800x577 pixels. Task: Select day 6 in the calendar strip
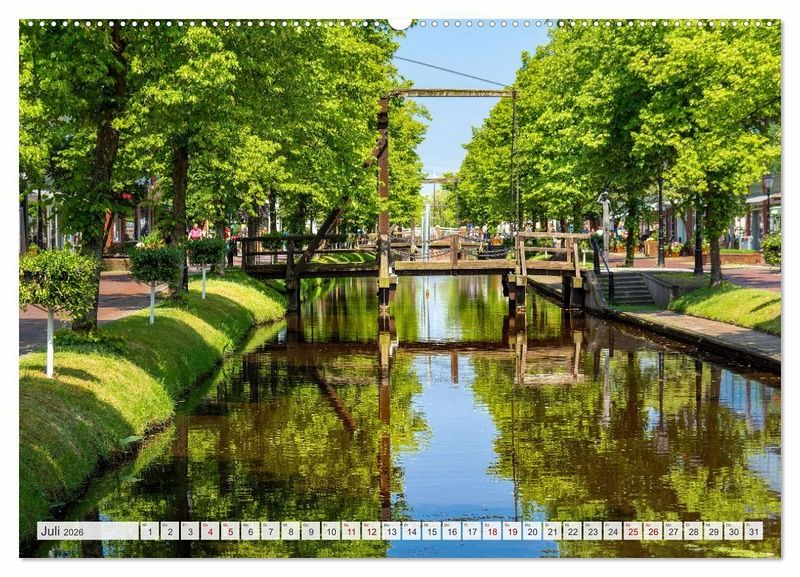250,531
